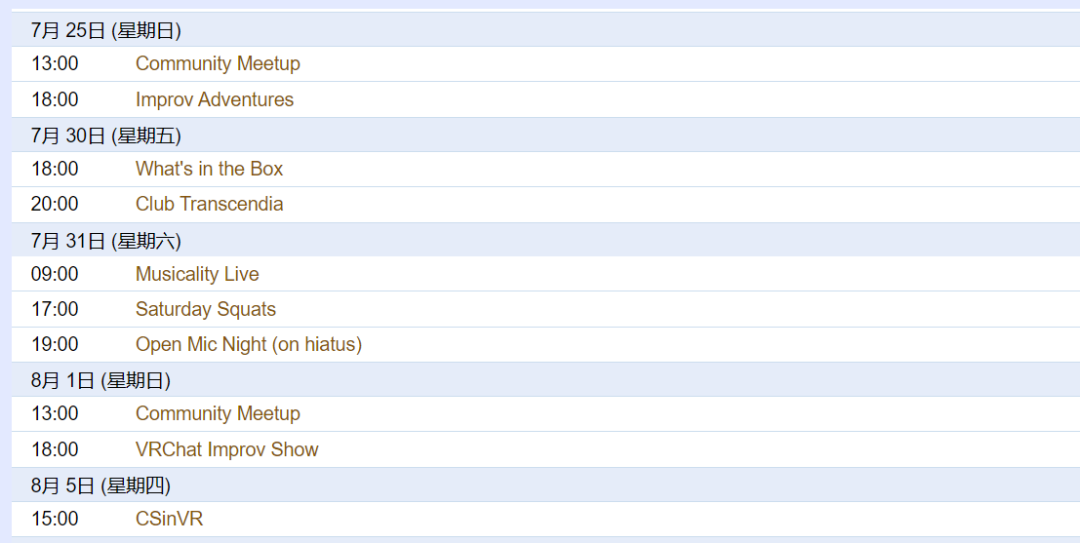Open the What's in the Box event
This screenshot has height=543, width=1080.
[209, 169]
